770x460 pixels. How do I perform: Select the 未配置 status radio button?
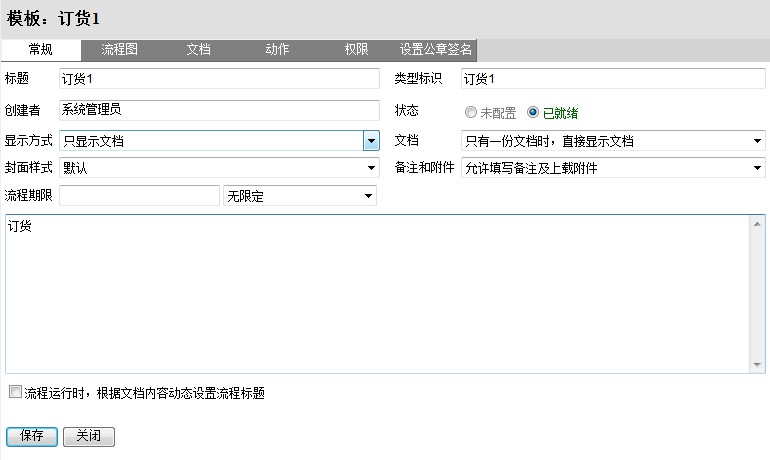tap(471, 113)
